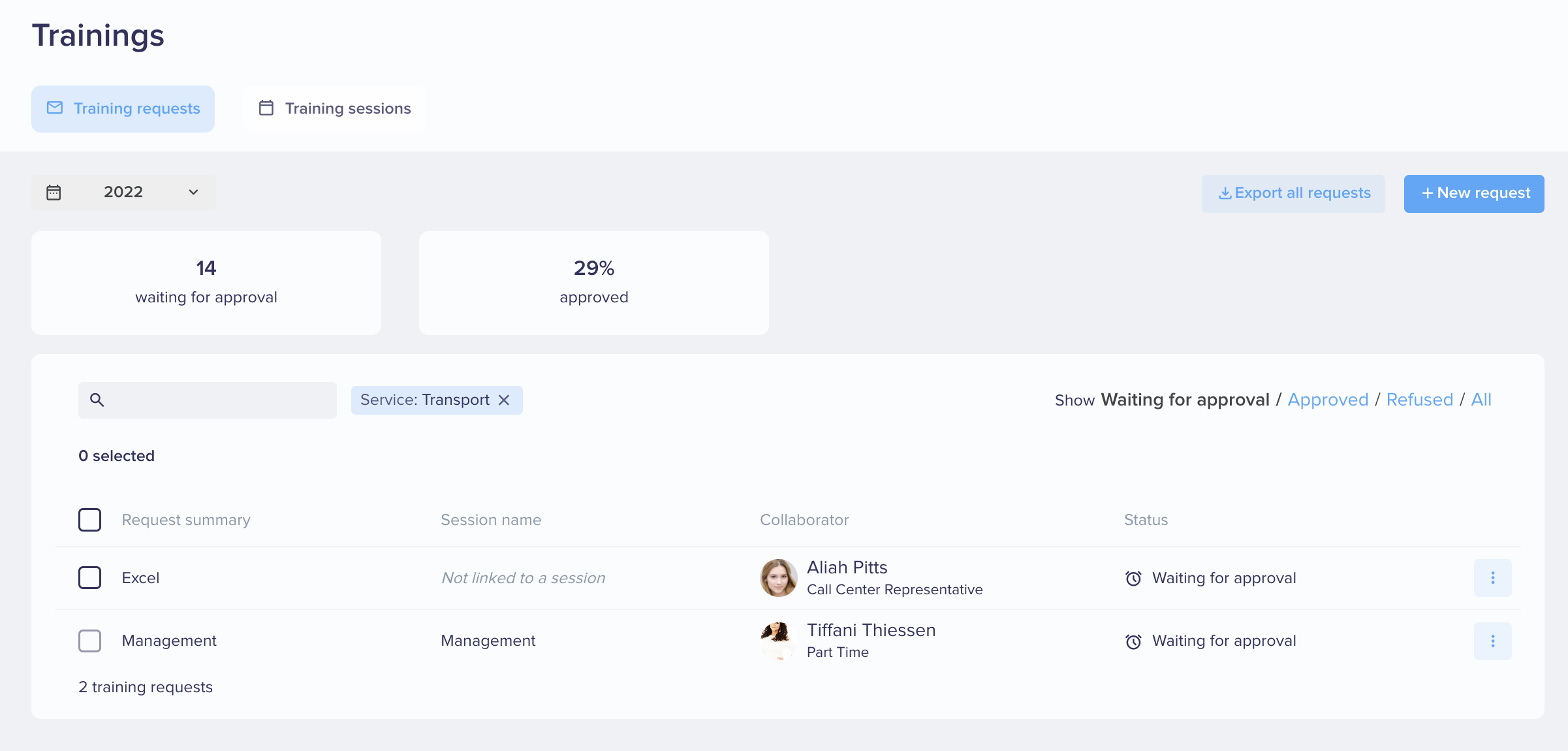Click the calendar icon on Training sessions
The width and height of the screenshot is (1568, 751).
pyautogui.click(x=266, y=108)
